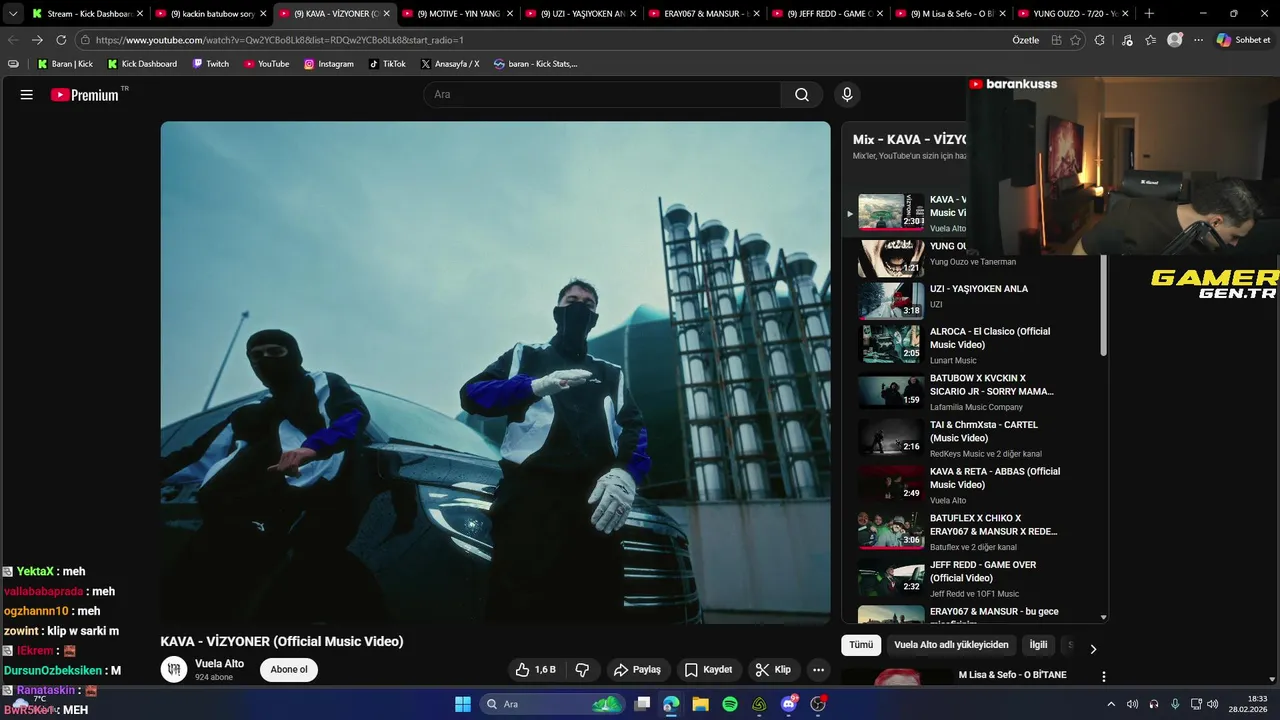The image size is (1280, 720).
Task: Select Vuela Alto adlı yükleyiciden chip
Action: (951, 645)
